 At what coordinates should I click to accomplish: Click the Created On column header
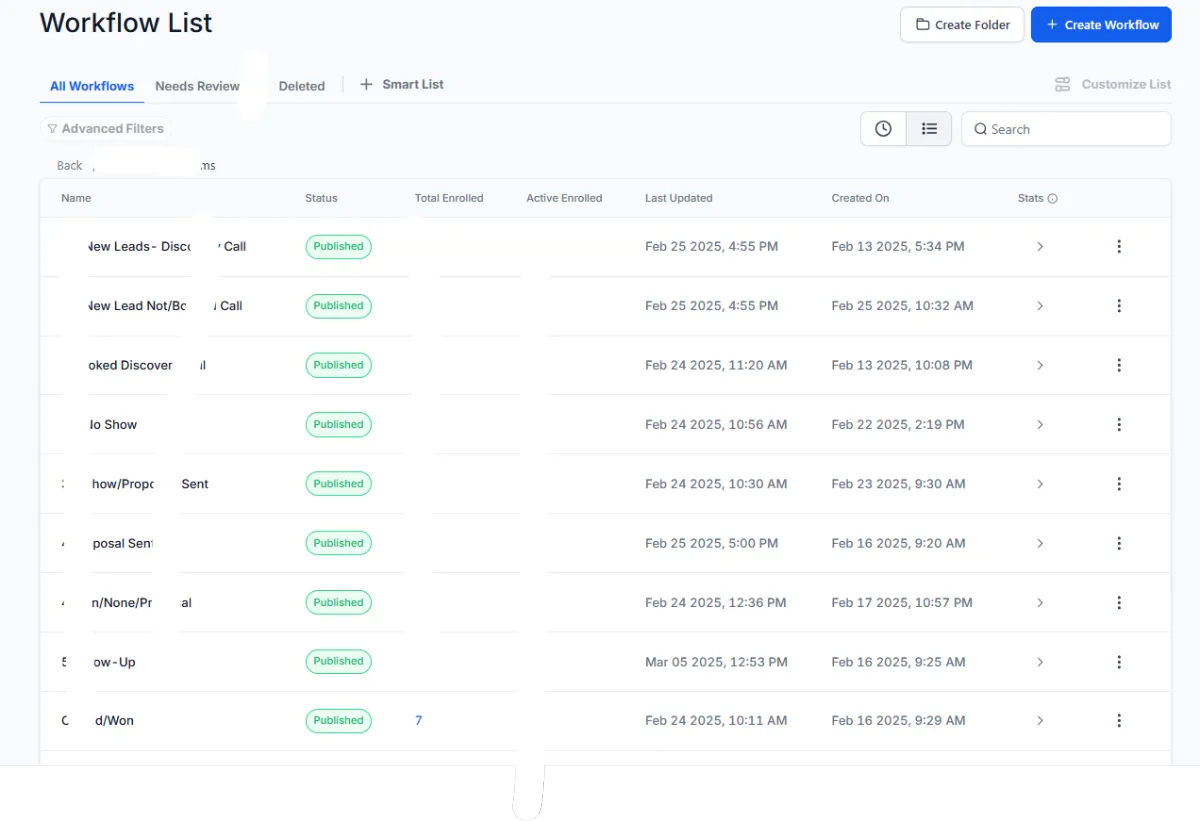point(860,198)
